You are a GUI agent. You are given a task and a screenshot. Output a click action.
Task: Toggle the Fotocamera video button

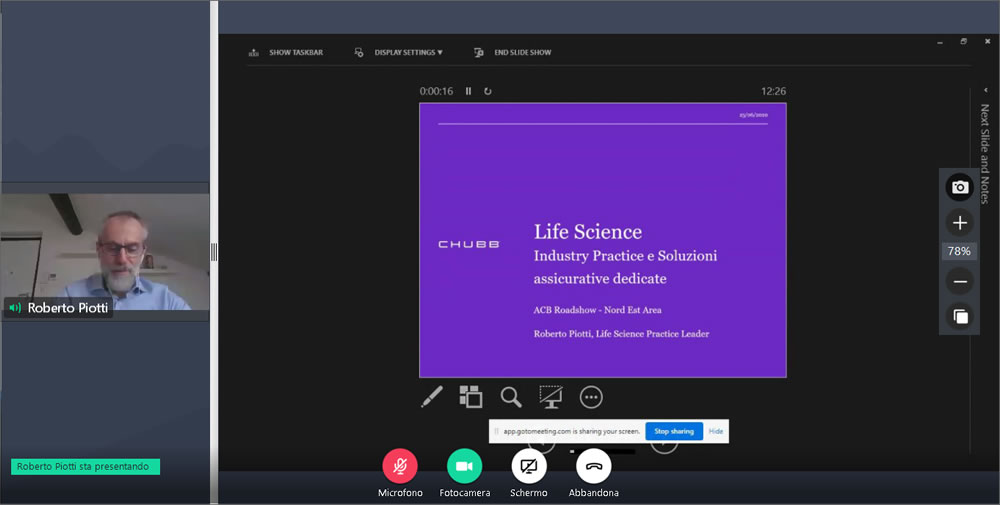[x=464, y=466]
